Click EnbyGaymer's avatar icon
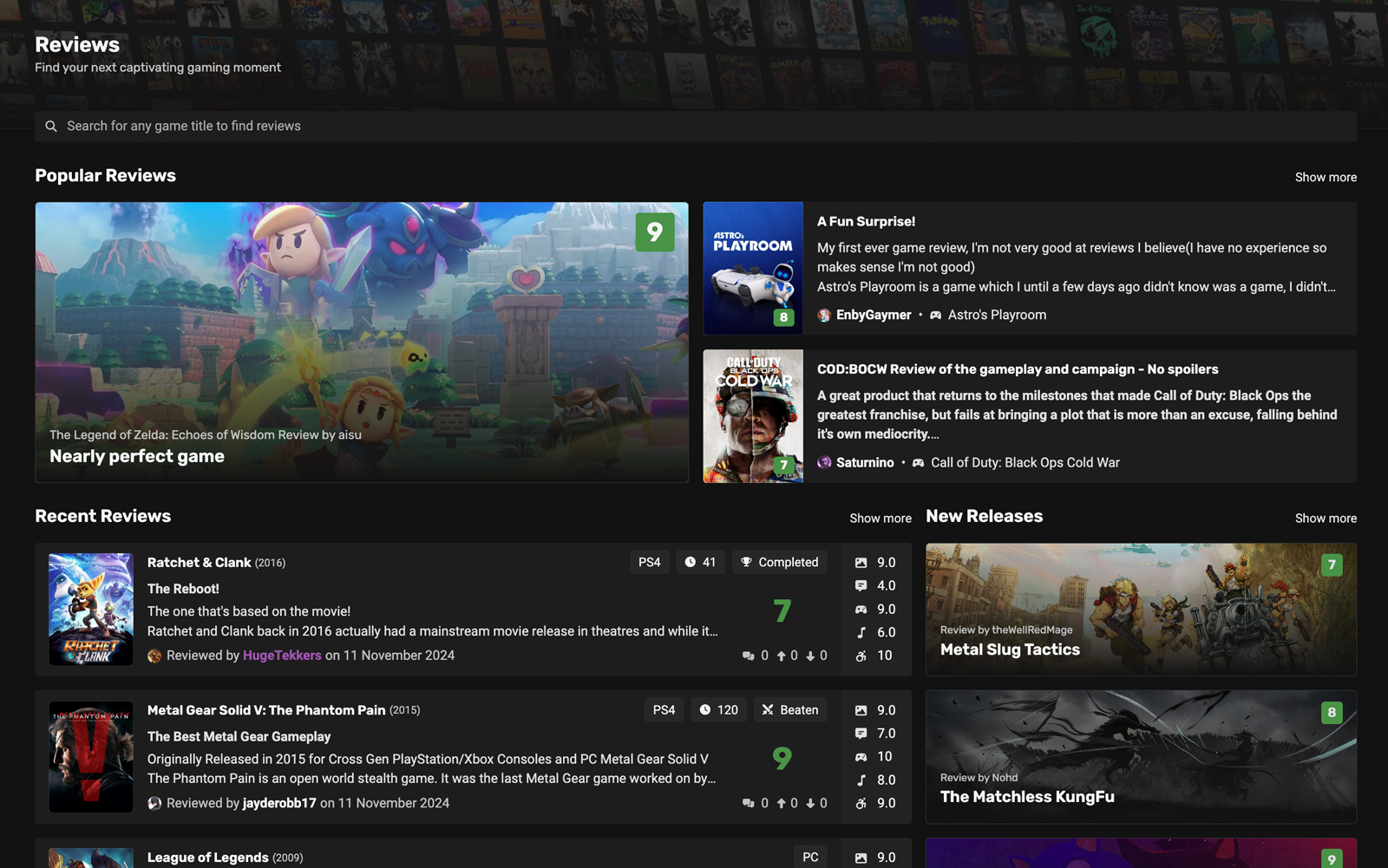 pyautogui.click(x=824, y=316)
